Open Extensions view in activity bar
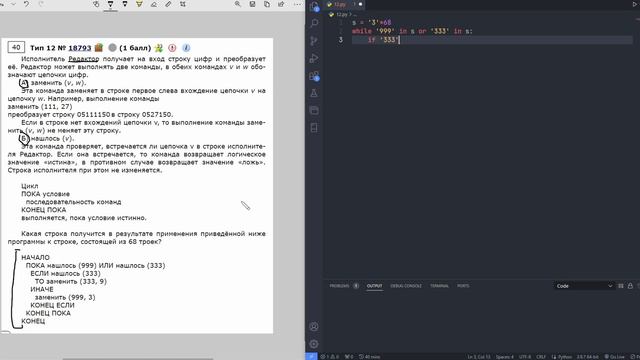The width and height of the screenshot is (640, 360). (314, 76)
